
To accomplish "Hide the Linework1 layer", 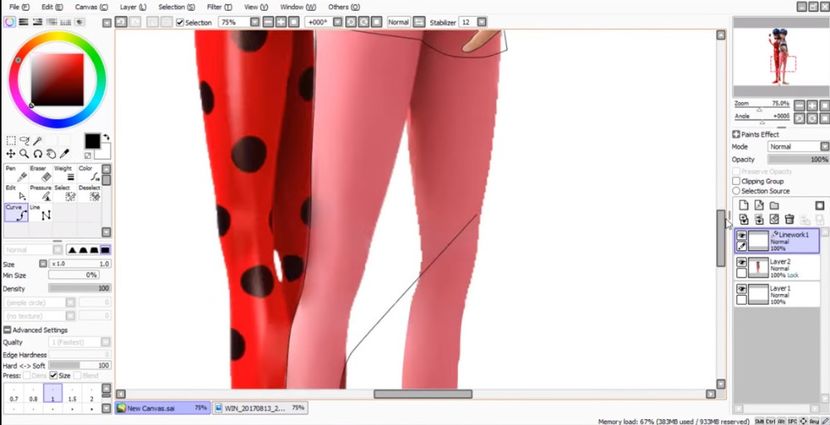I will tap(742, 236).
